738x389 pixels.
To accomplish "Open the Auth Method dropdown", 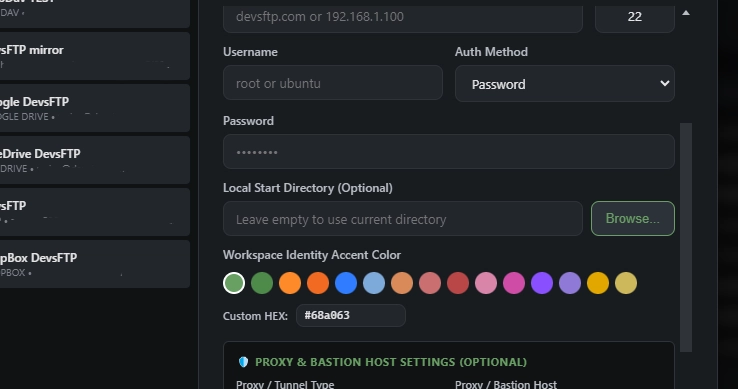I will 565,84.
